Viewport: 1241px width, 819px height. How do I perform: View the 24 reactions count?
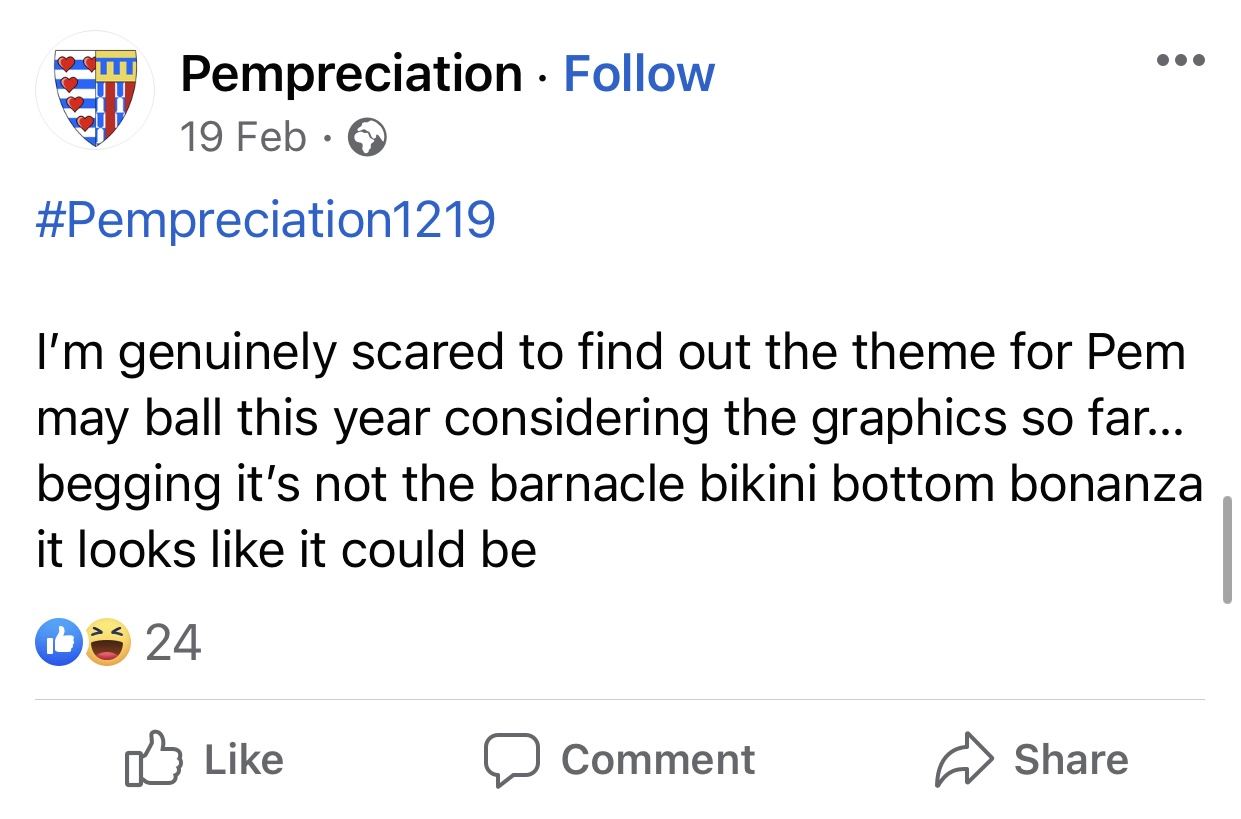(x=173, y=643)
